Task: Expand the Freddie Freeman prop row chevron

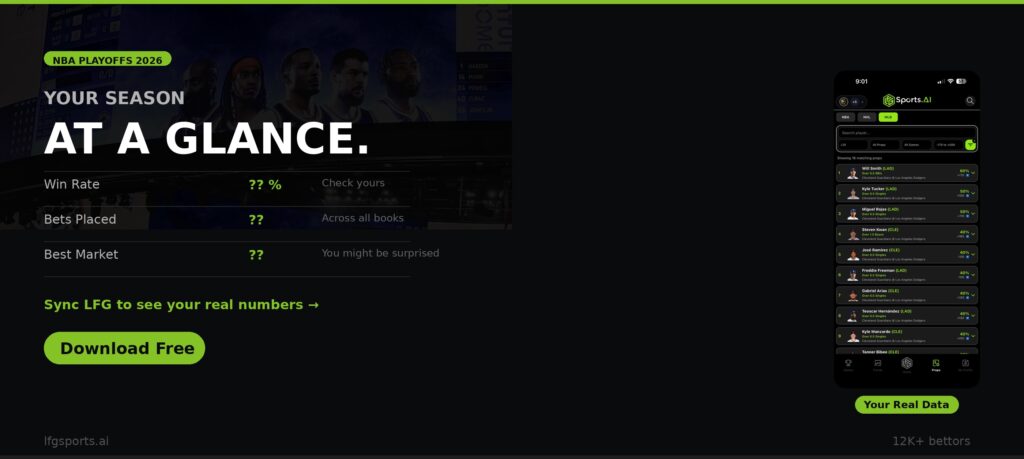Action: tap(973, 275)
